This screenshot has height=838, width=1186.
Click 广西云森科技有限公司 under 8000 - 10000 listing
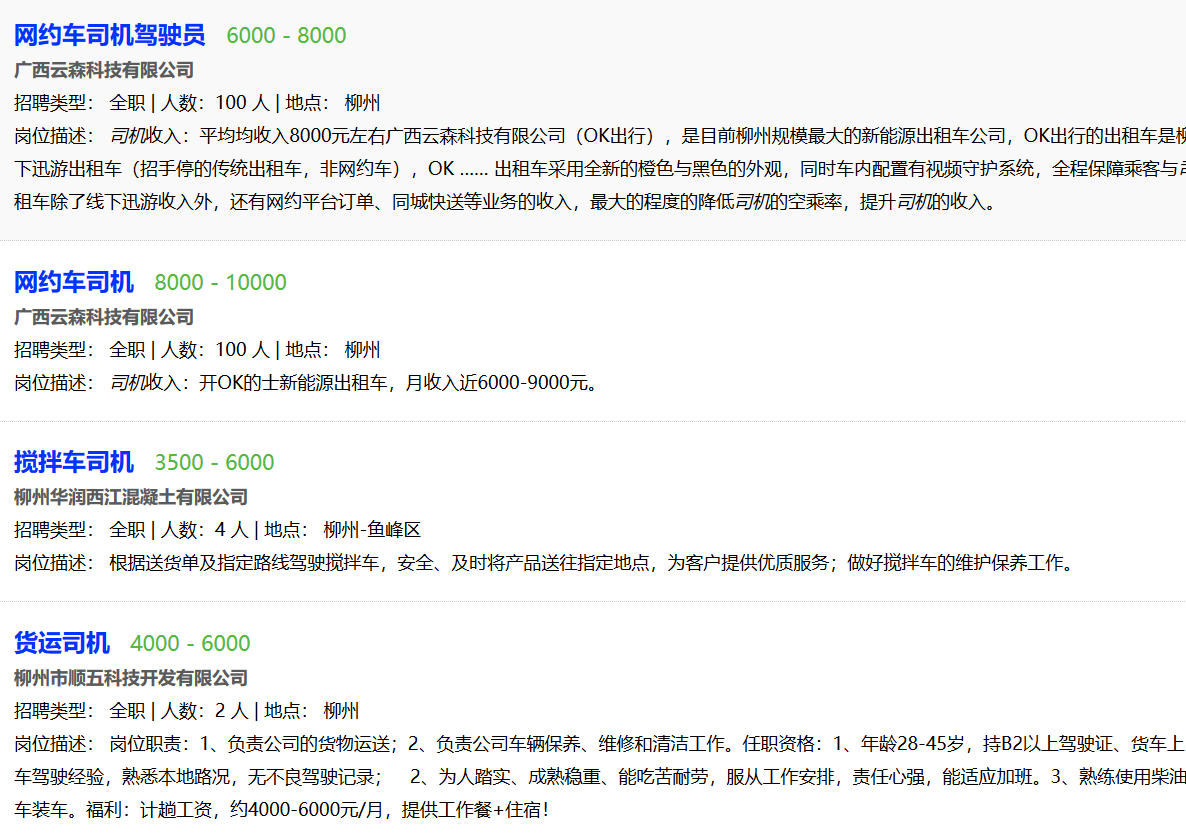(104, 317)
